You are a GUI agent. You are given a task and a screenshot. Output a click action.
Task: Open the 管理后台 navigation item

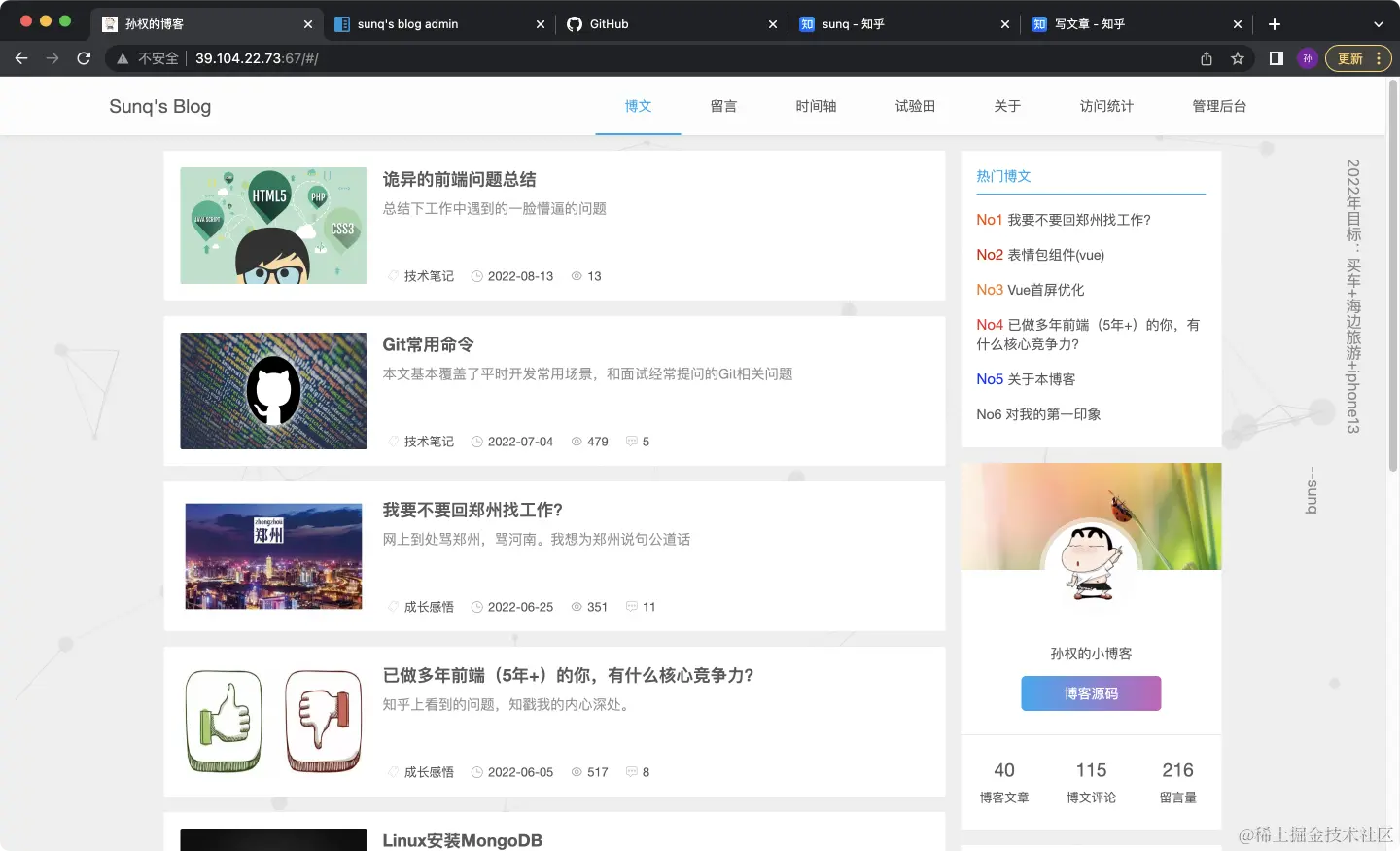click(1219, 106)
